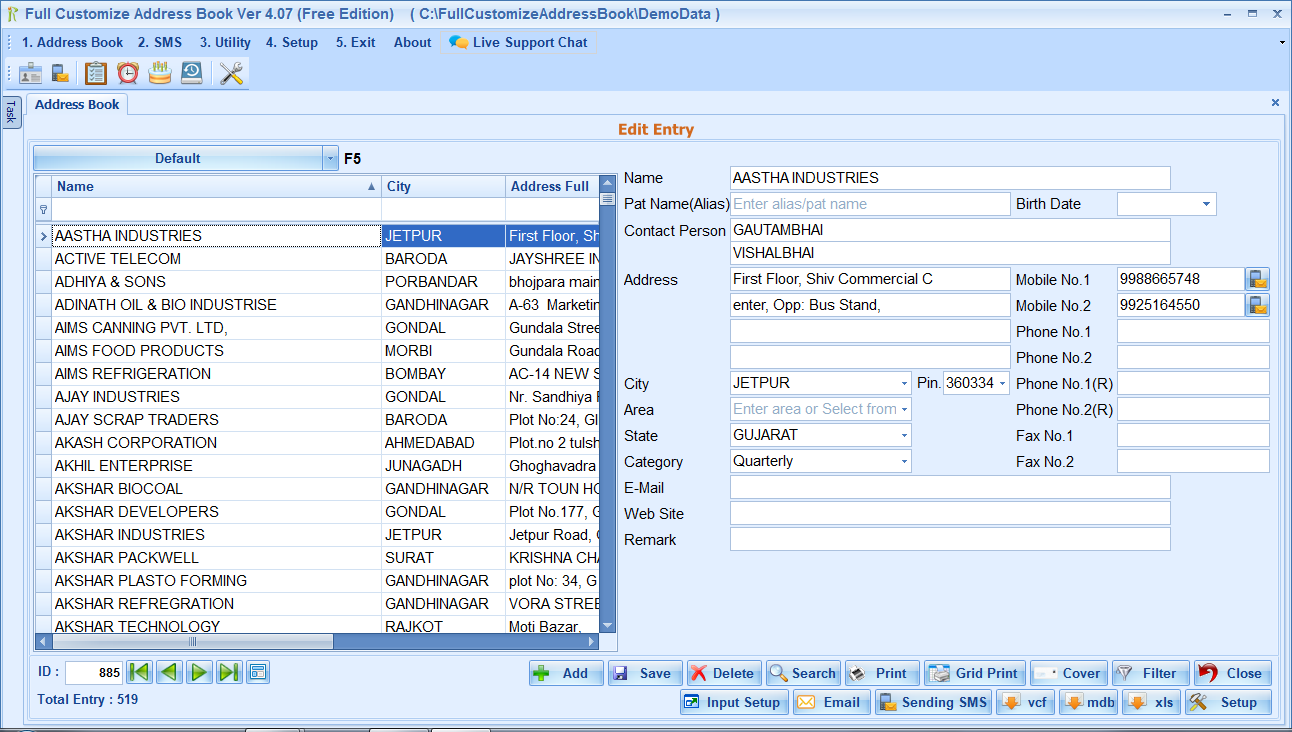
Task: Click the backup toolbar icon
Action: click(191, 72)
